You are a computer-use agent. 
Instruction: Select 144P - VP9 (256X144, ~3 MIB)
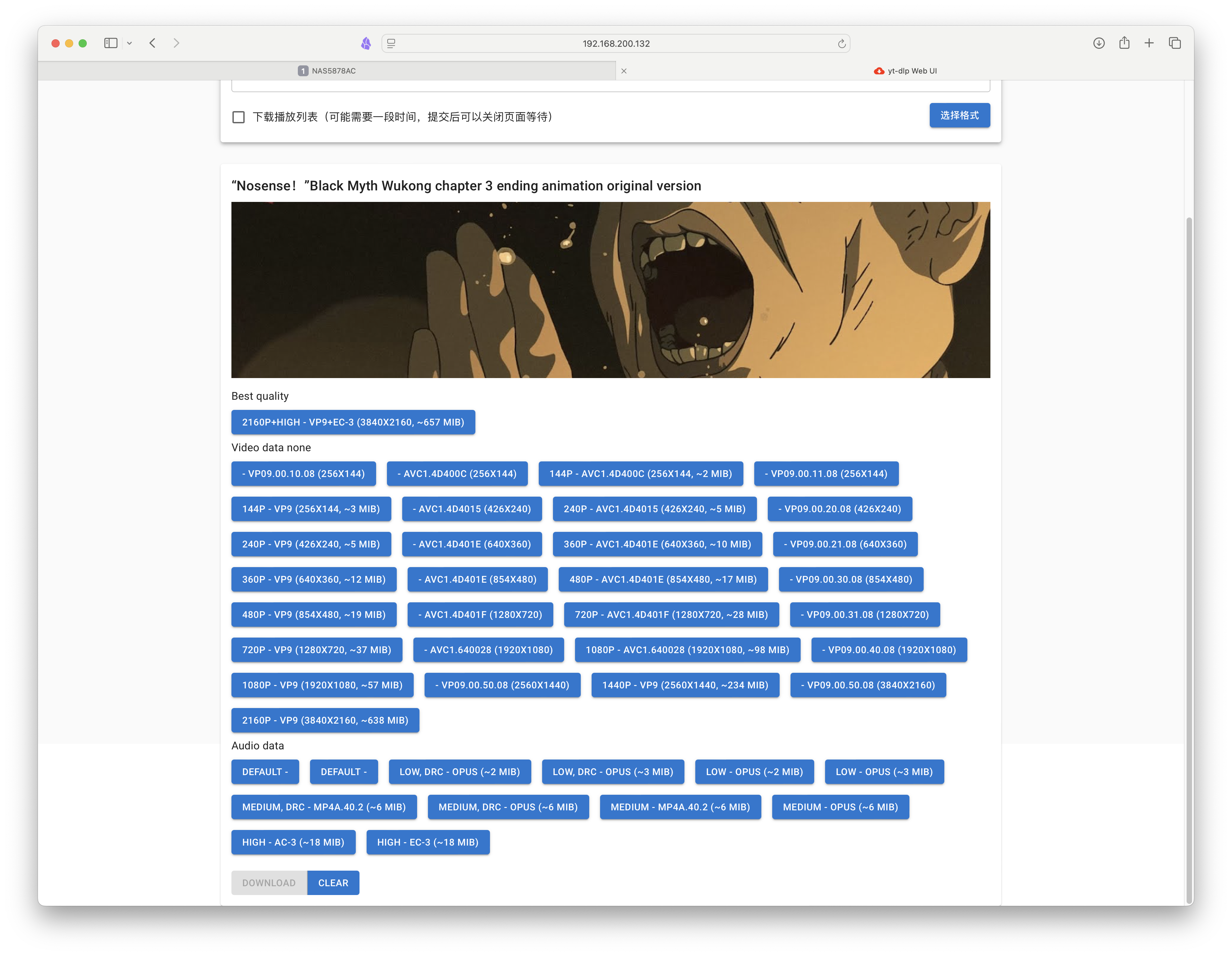pyautogui.click(x=311, y=509)
